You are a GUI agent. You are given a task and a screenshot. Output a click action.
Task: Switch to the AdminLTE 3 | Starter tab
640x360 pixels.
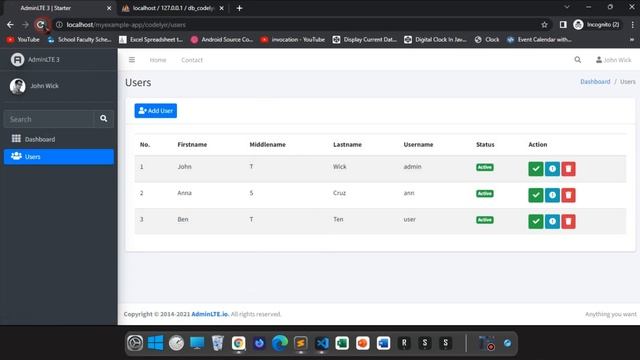60,8
